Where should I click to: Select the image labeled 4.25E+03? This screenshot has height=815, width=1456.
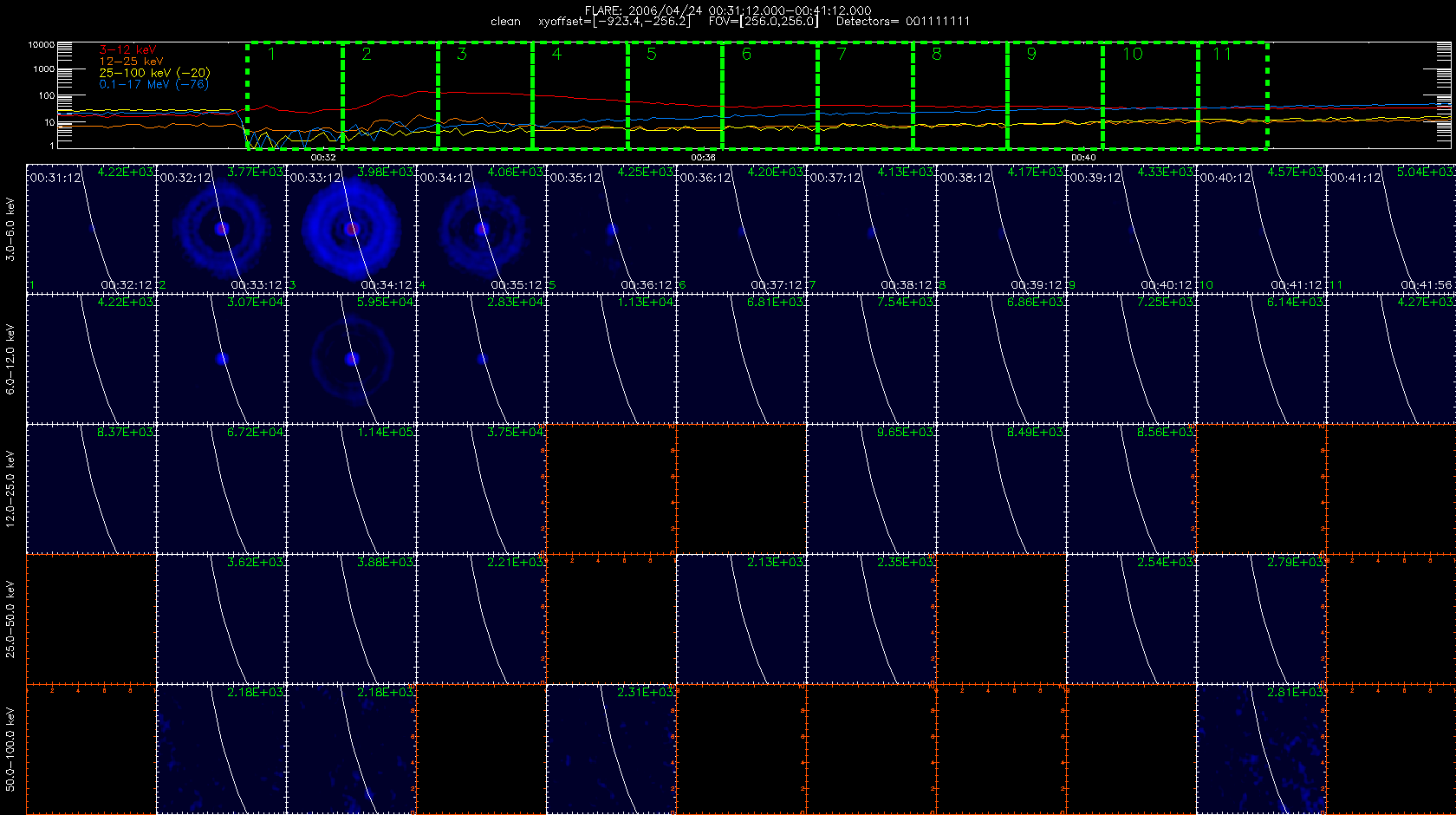pyautogui.click(x=612, y=229)
